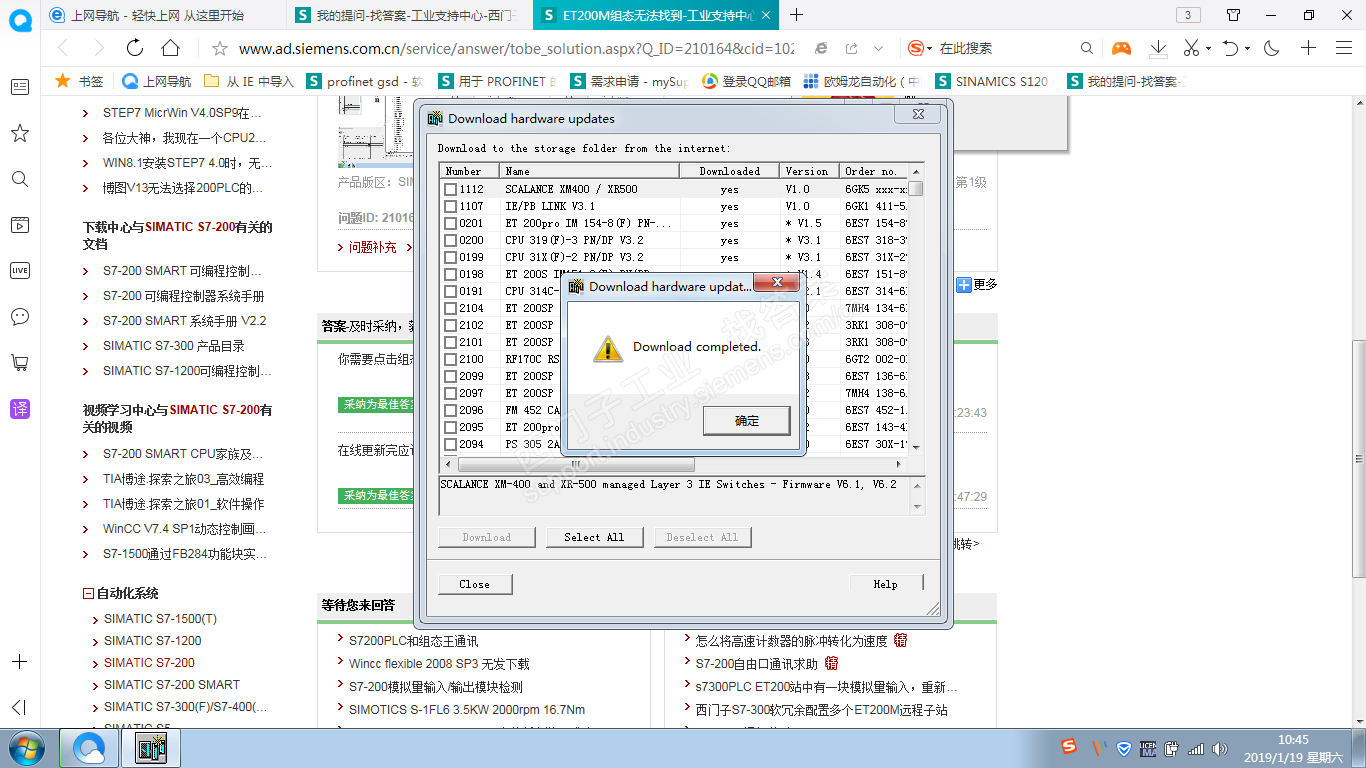This screenshot has height=768, width=1366.
Task: Reload the current page
Action: (x=135, y=48)
